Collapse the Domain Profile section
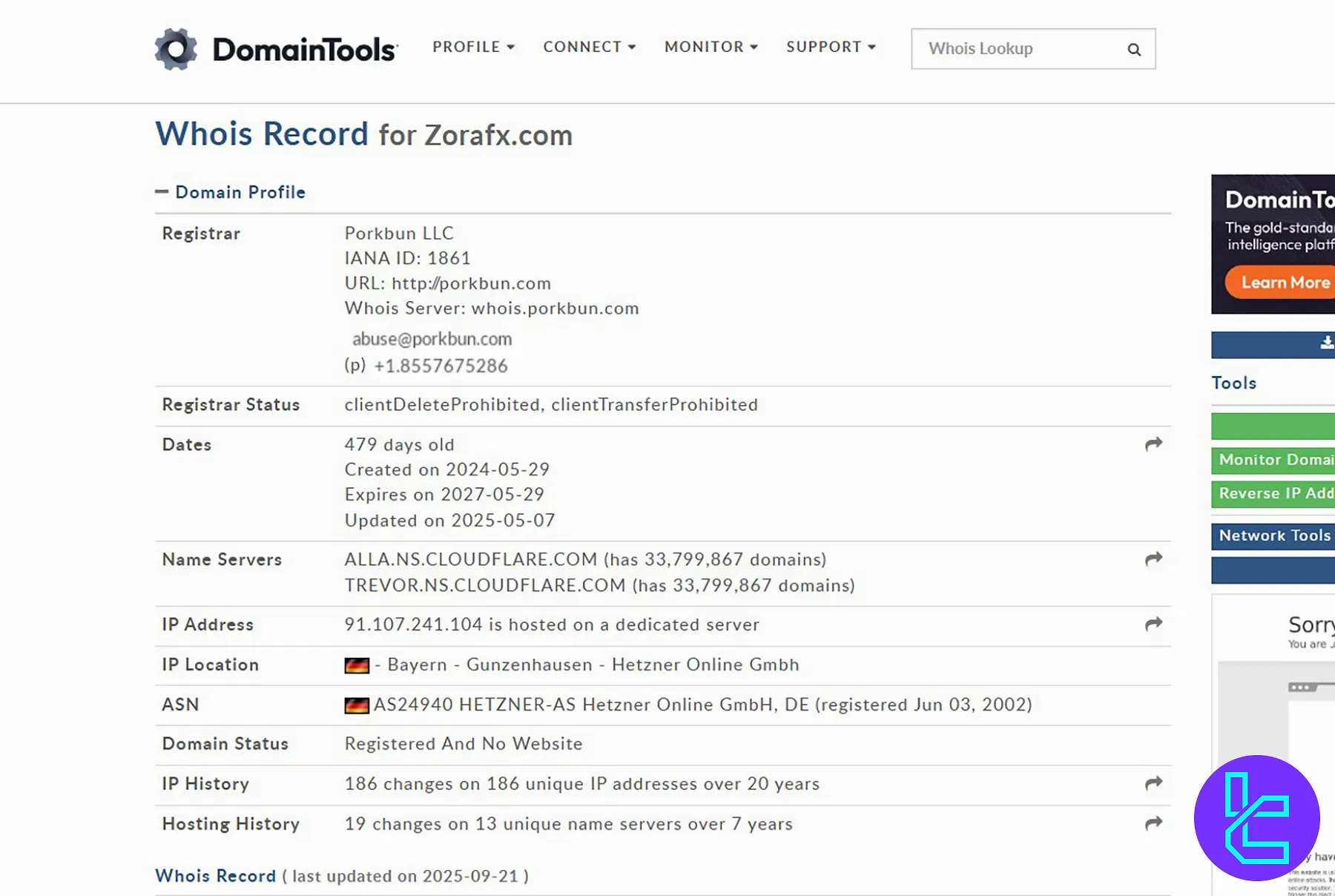Image resolution: width=1335 pixels, height=896 pixels. click(162, 191)
